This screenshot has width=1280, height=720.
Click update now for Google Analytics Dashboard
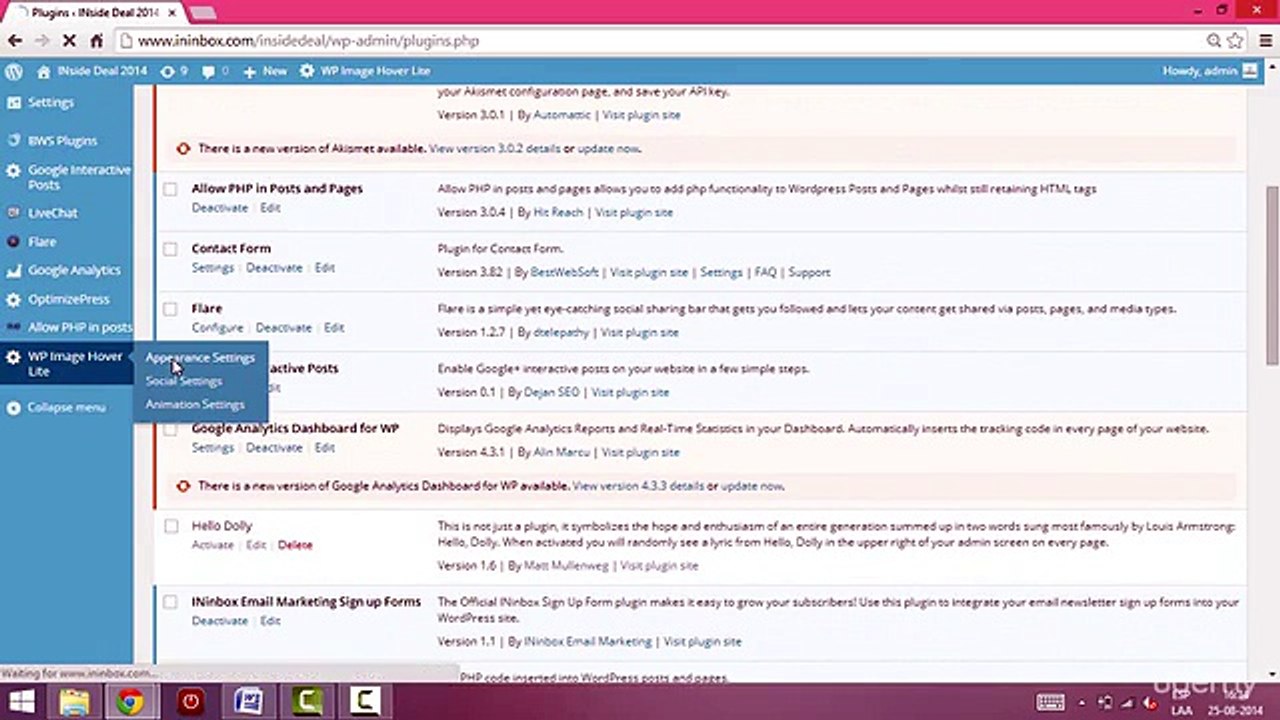click(752, 486)
